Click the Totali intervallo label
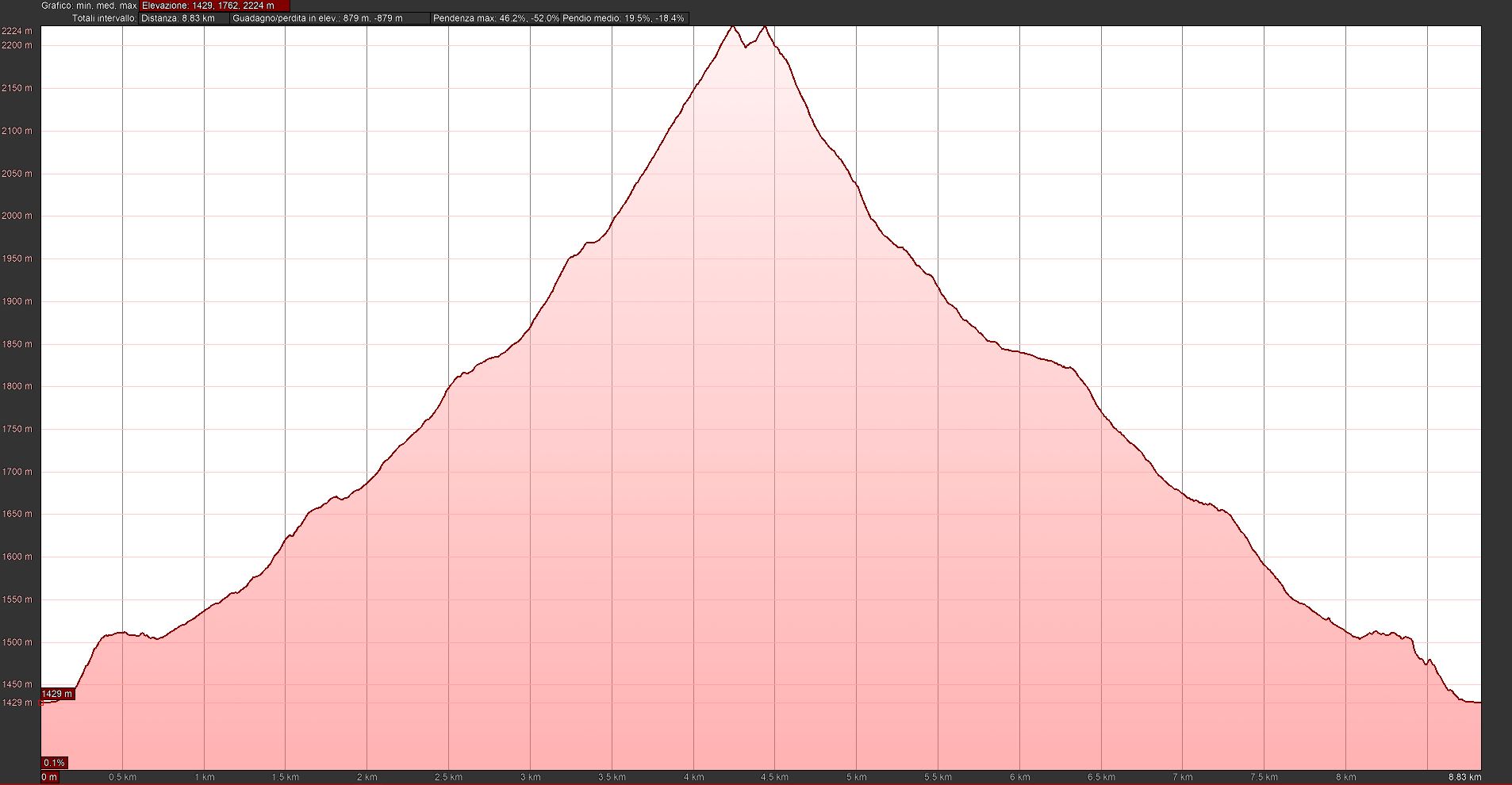The width and height of the screenshot is (1512, 785). pos(104,18)
